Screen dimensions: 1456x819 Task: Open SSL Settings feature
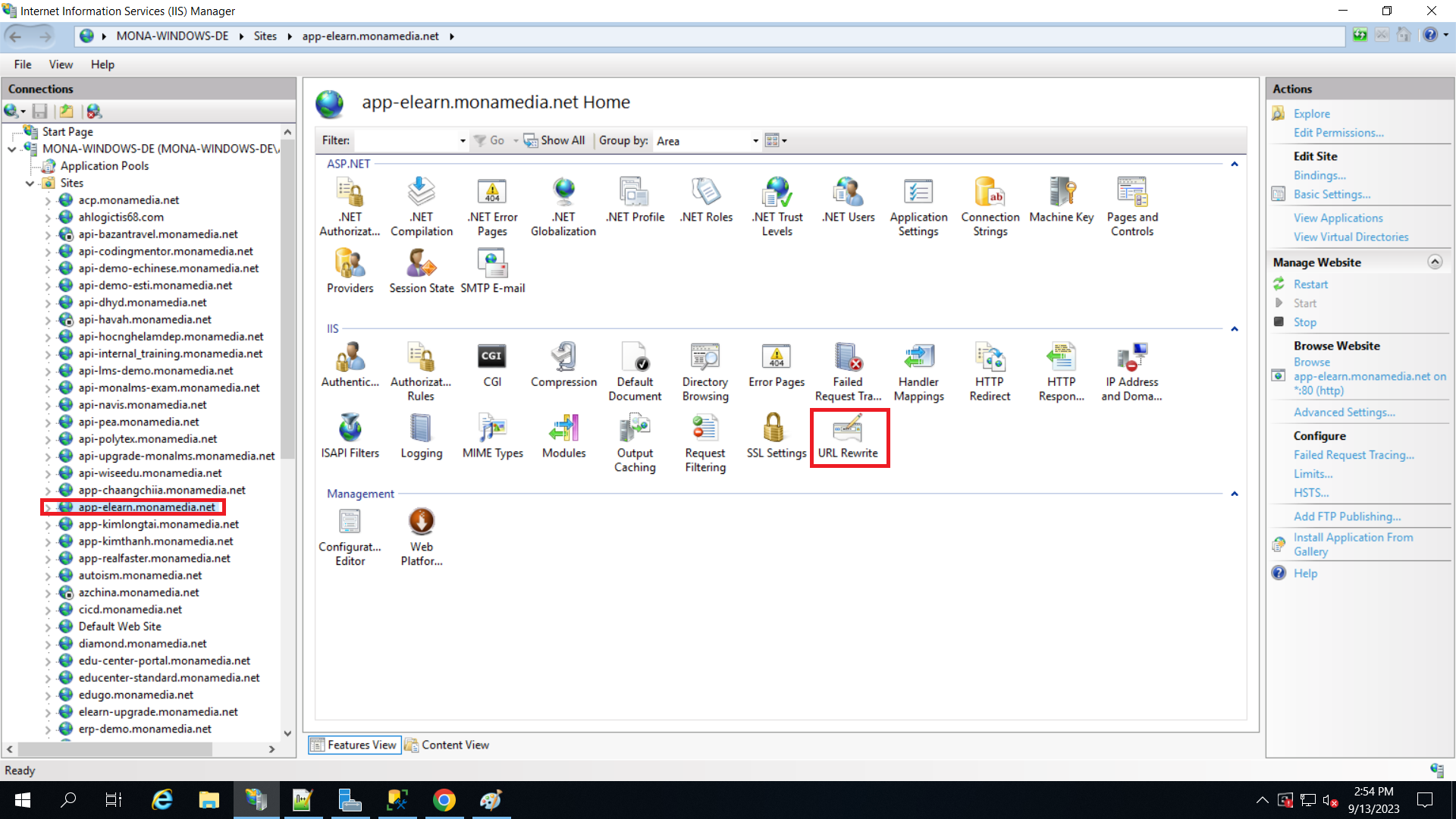pyautogui.click(x=777, y=437)
